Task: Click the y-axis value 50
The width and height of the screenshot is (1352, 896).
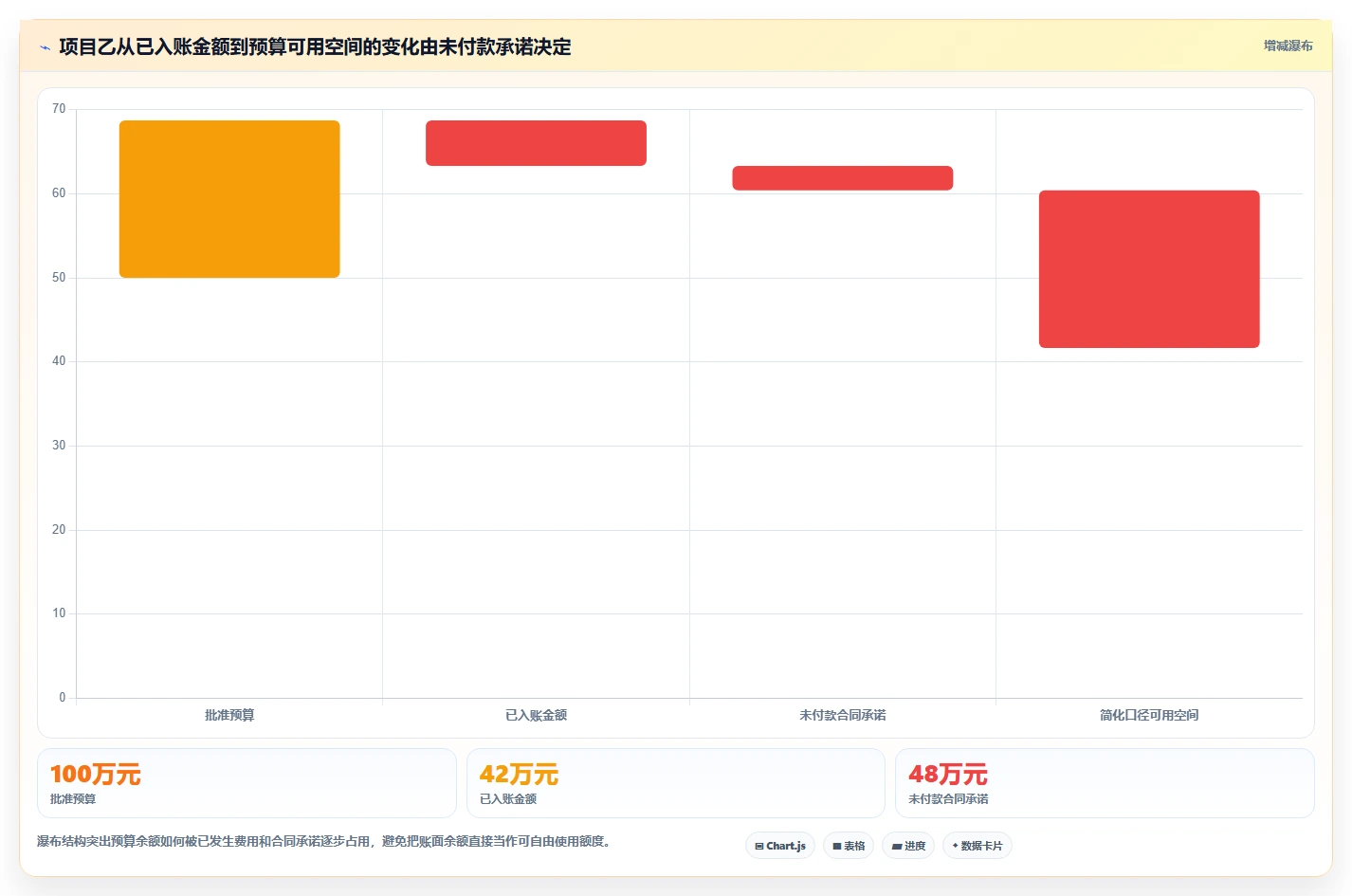Action: pos(59,278)
